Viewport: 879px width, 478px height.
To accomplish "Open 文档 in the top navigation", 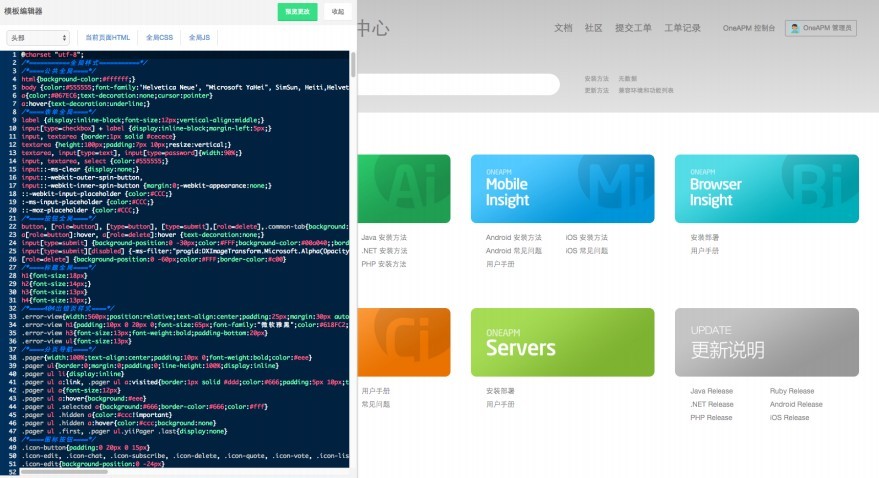I will point(563,28).
